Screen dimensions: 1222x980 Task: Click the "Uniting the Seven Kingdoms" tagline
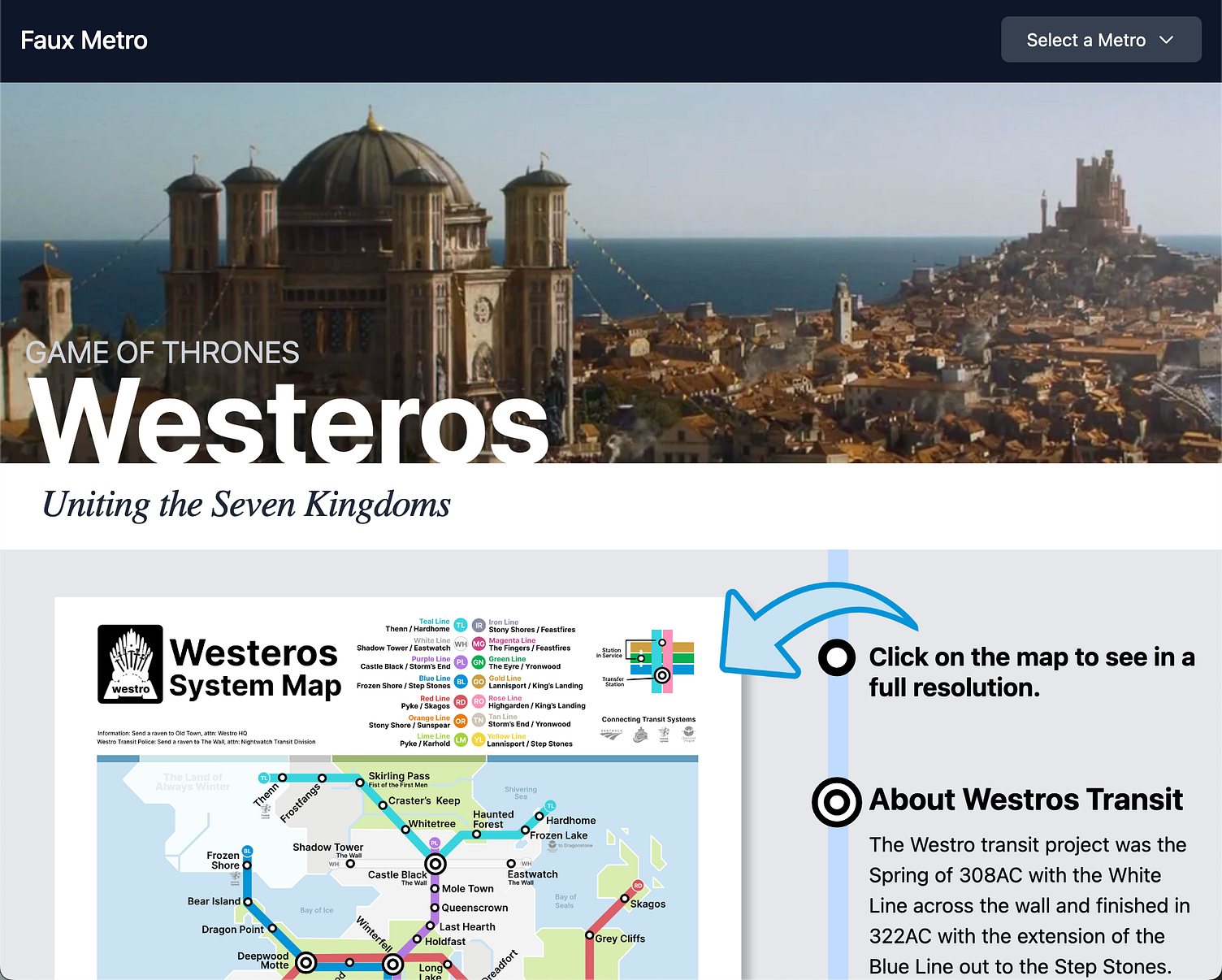tap(246, 505)
